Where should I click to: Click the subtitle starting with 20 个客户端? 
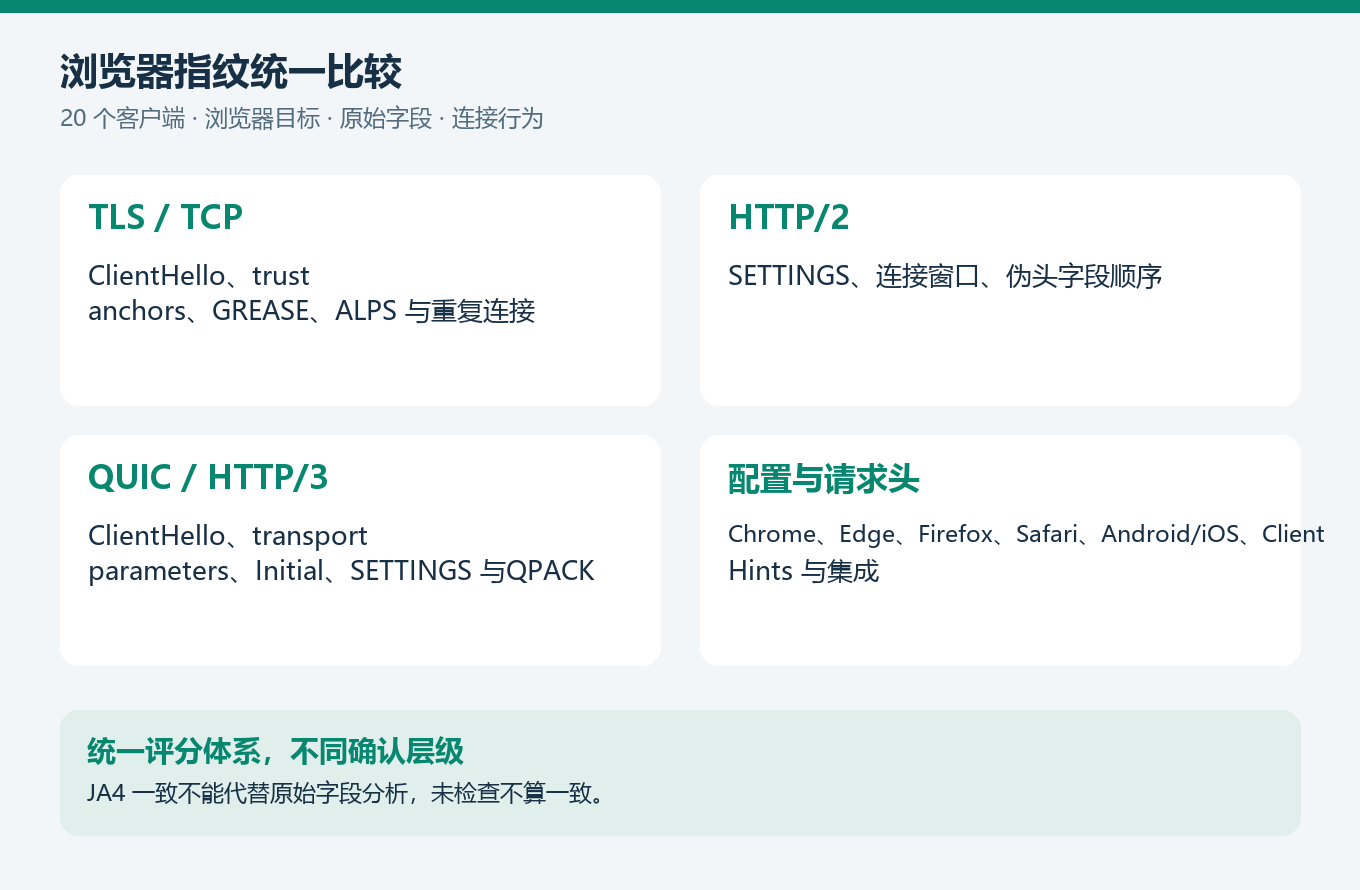[x=301, y=119]
